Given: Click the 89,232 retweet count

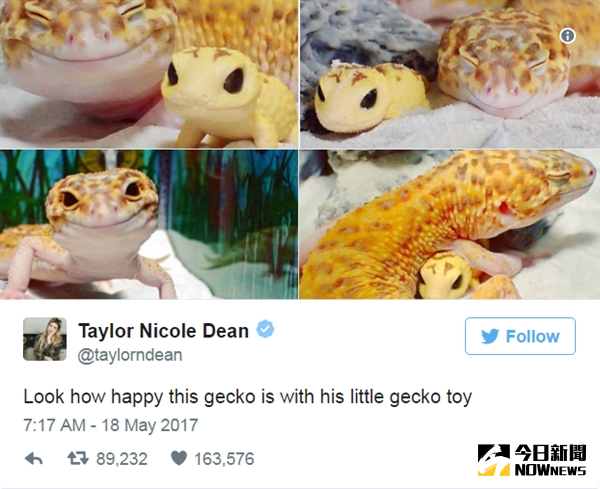Looking at the screenshot, I should tap(122, 459).
